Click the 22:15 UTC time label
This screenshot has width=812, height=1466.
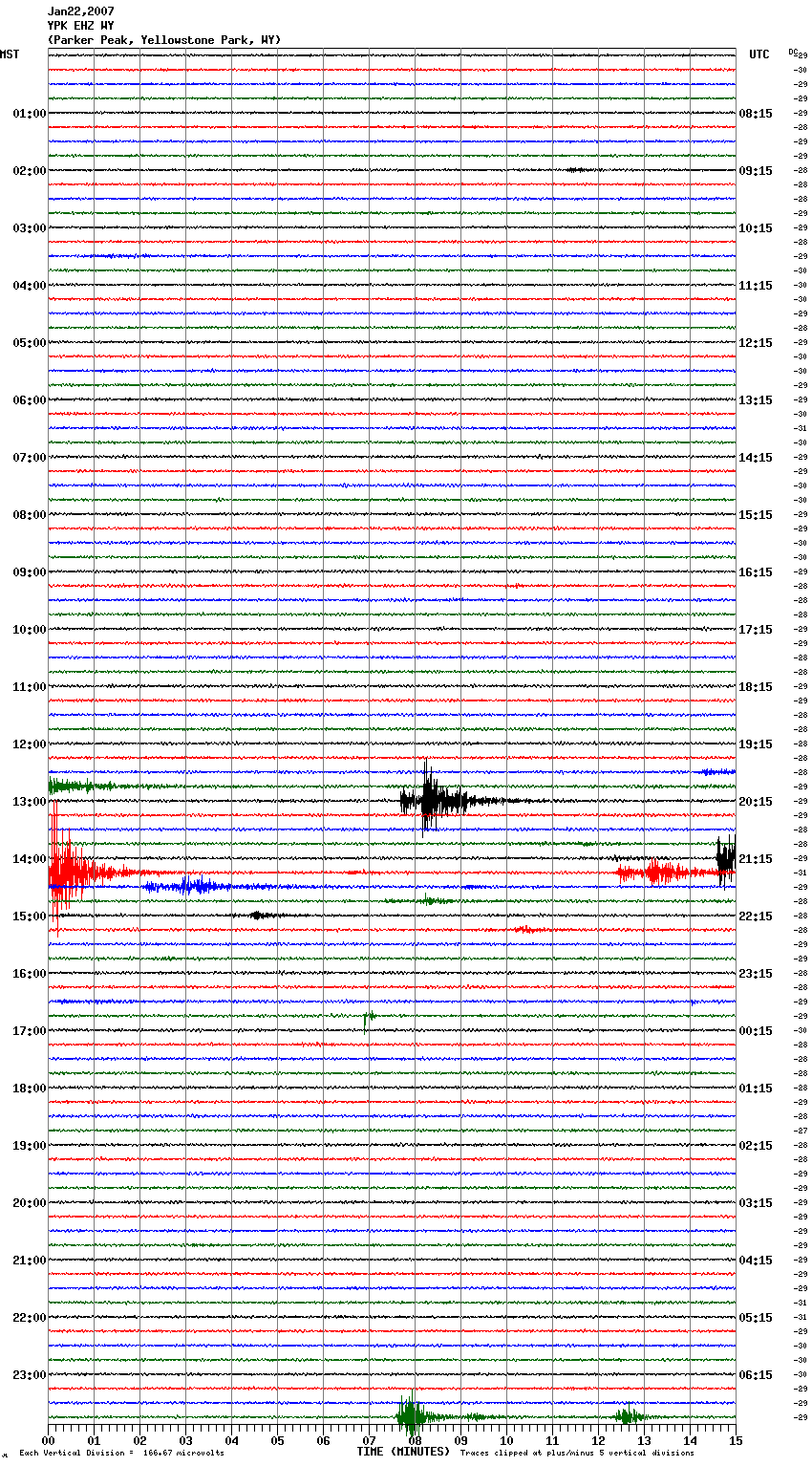click(756, 916)
